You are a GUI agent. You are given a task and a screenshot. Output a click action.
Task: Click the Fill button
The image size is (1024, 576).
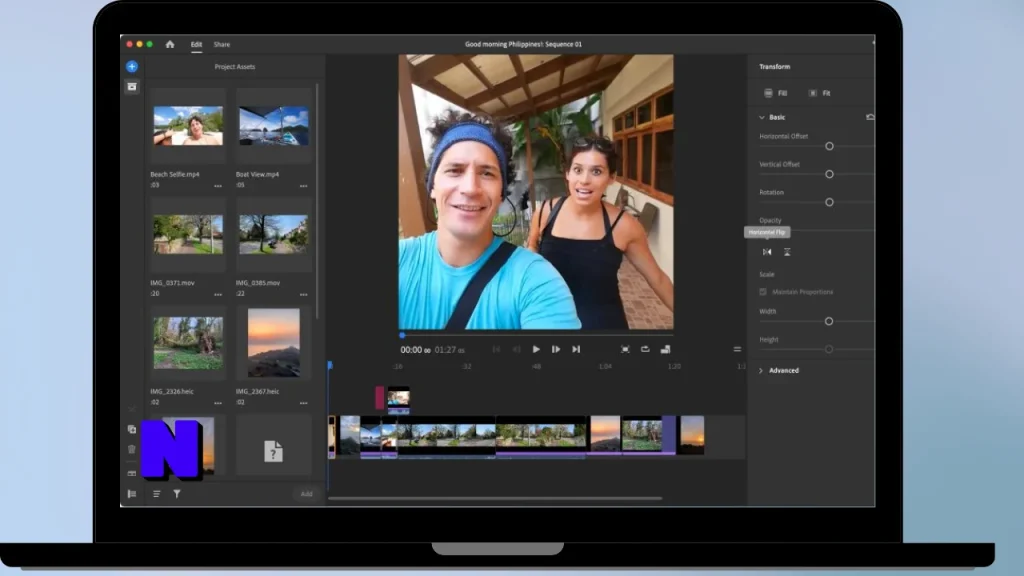pyautogui.click(x=776, y=93)
